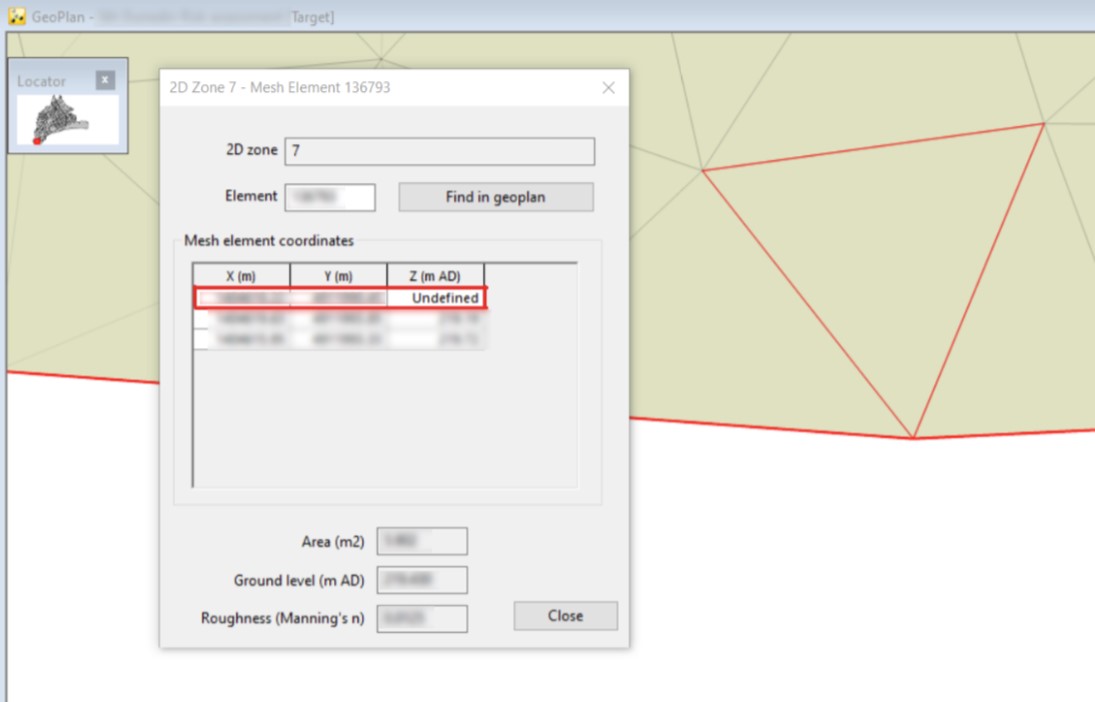1095x702 pixels.
Task: Select the highlighted Undefined coordinate row
Action: coord(340,297)
